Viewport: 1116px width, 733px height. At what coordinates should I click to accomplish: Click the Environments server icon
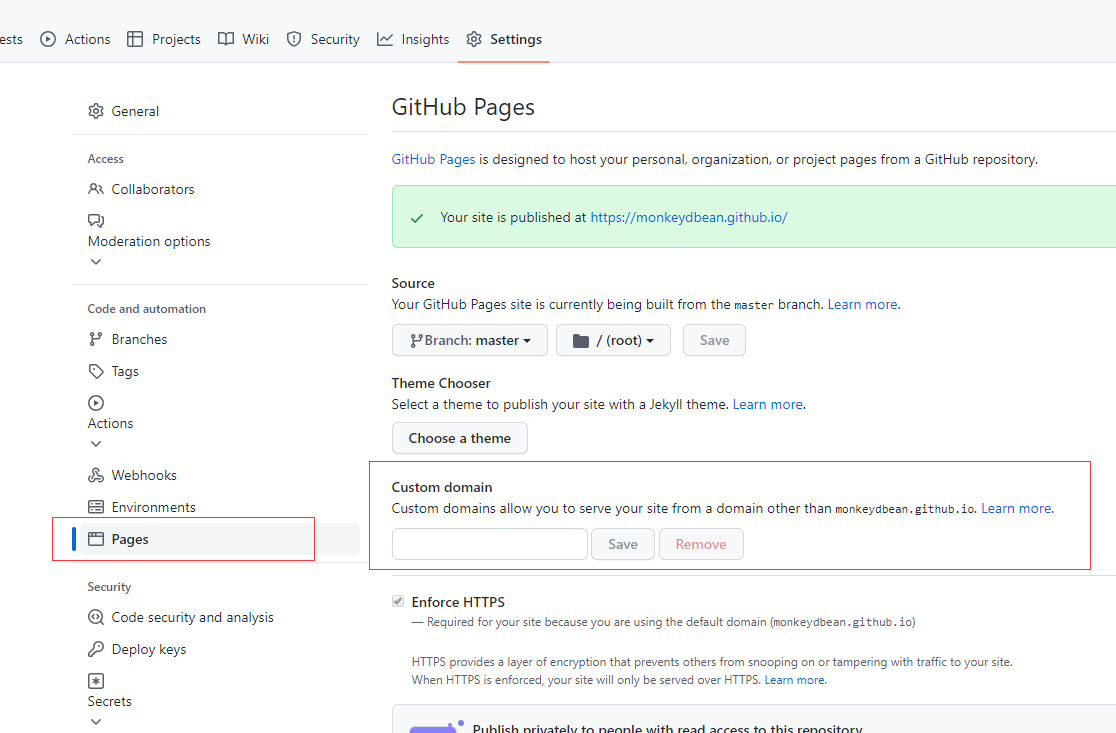point(96,507)
